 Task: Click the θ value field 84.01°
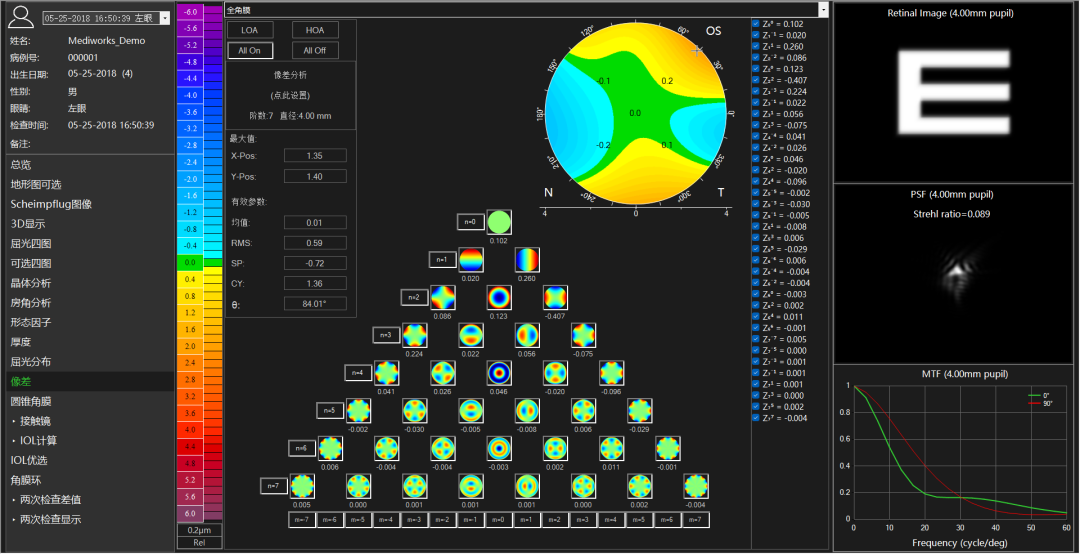coord(315,304)
